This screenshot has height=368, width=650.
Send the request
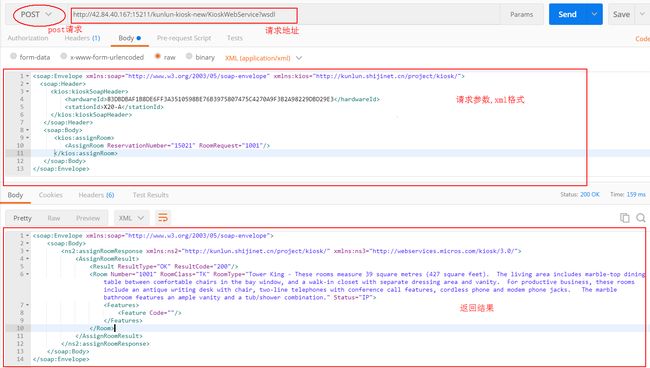tap(567, 15)
